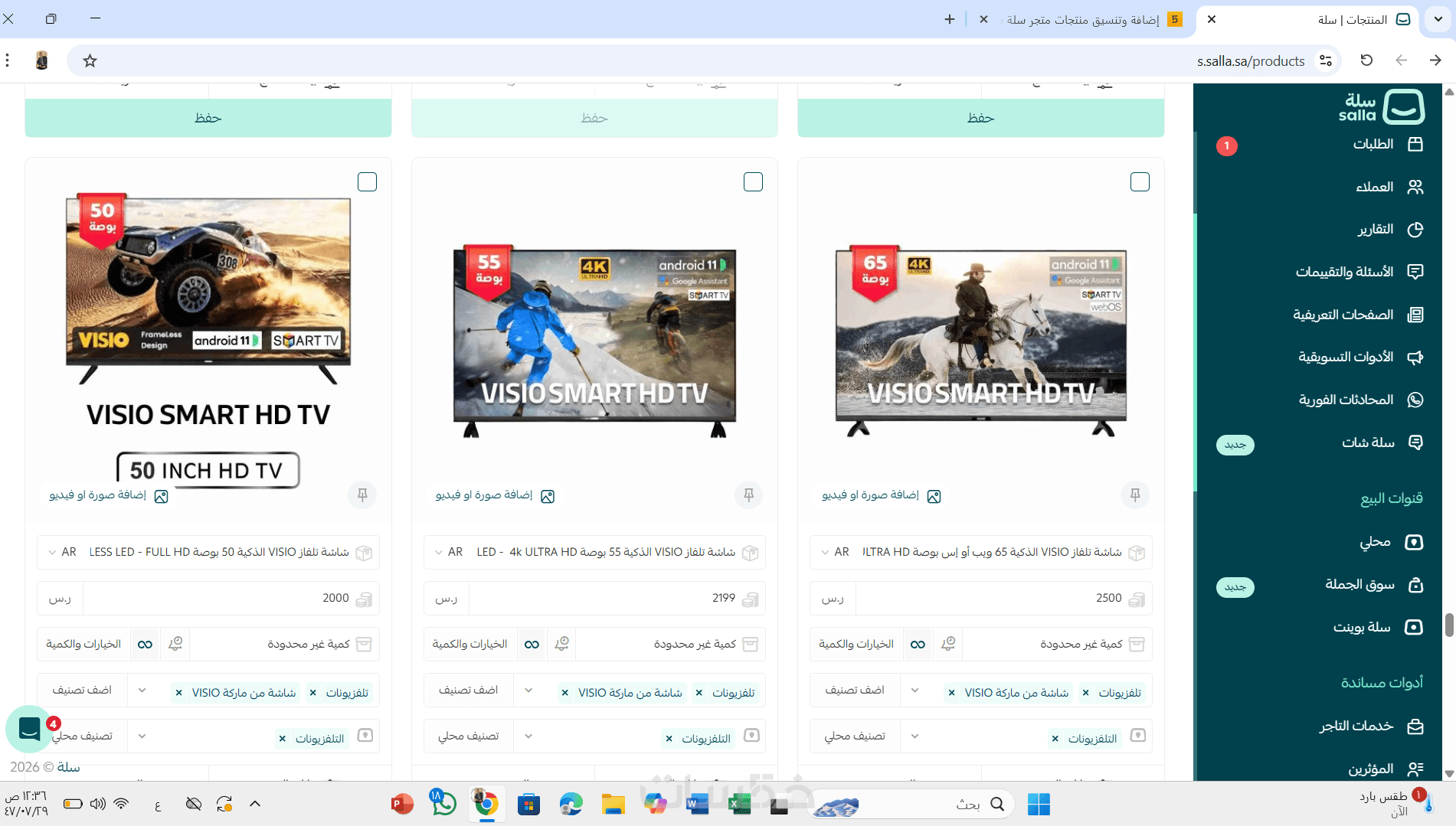
Task: Open الصفحات التعريفية in the sidebar
Action: [1343, 315]
